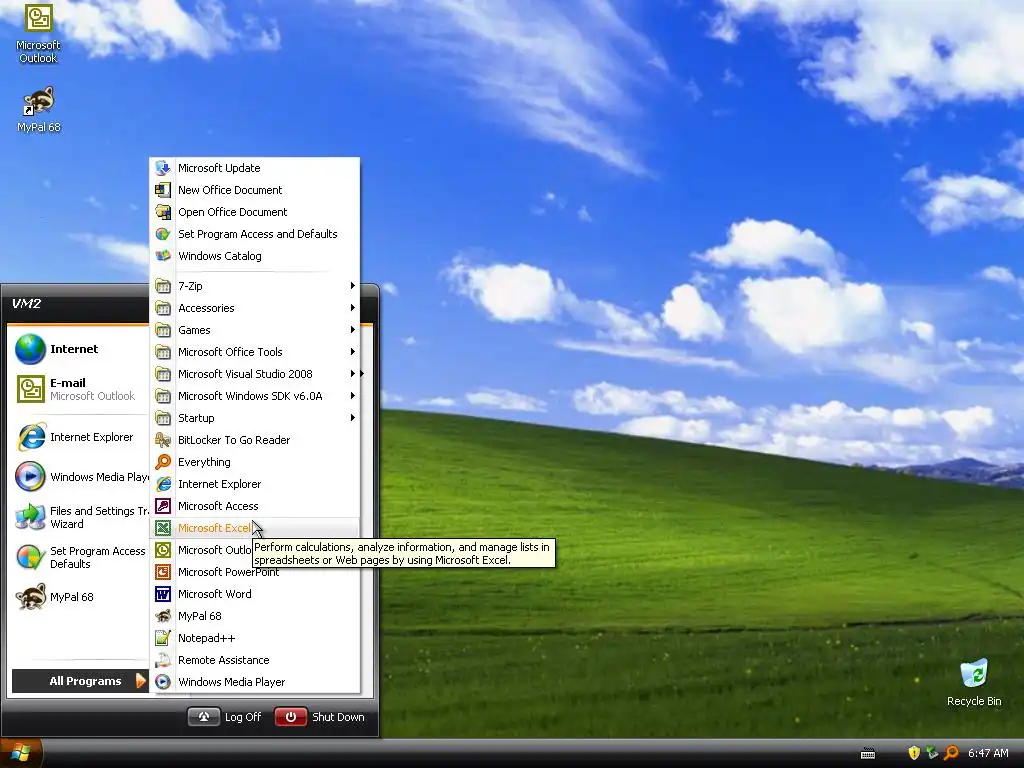Click the keyboard icon in system tray

click(x=868, y=754)
